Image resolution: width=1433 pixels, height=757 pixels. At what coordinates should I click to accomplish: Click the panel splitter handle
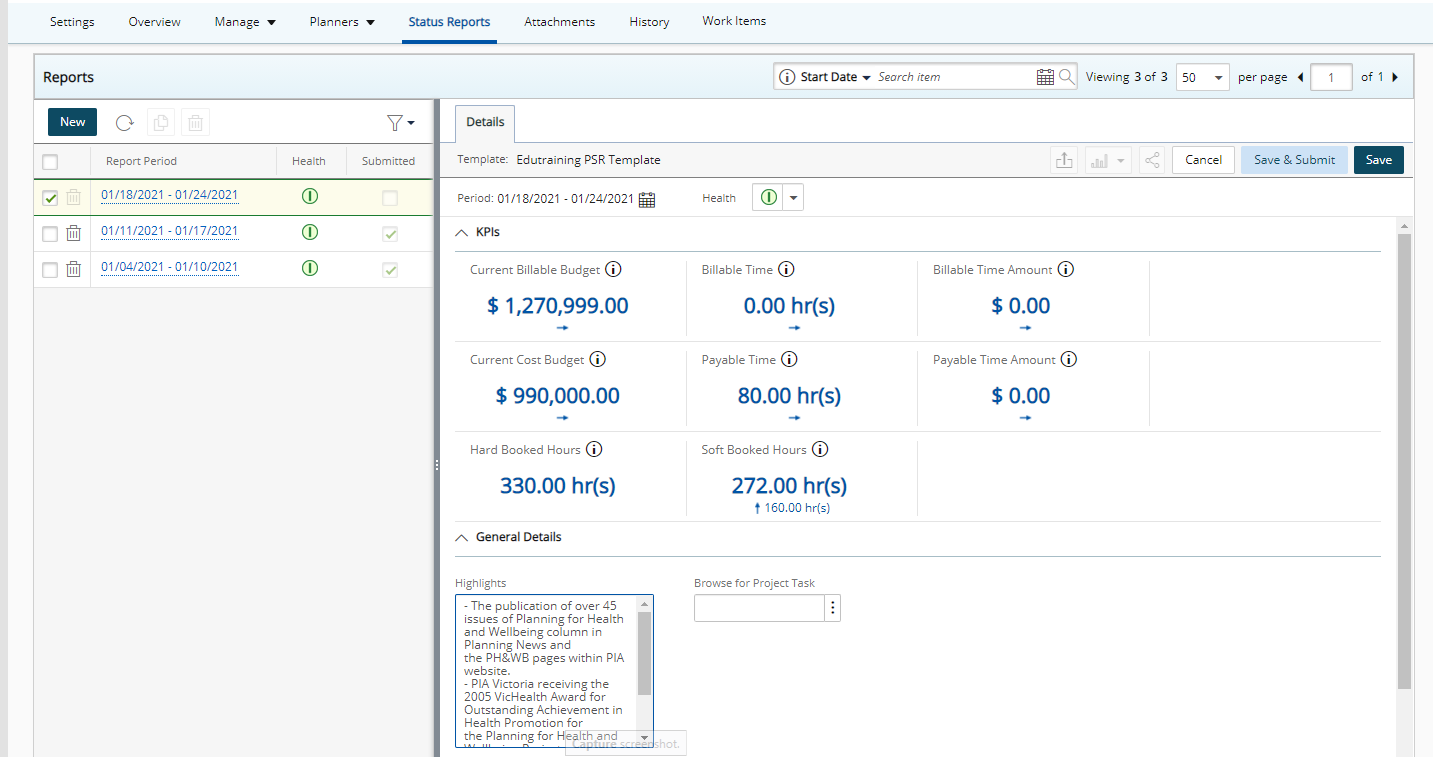(435, 465)
